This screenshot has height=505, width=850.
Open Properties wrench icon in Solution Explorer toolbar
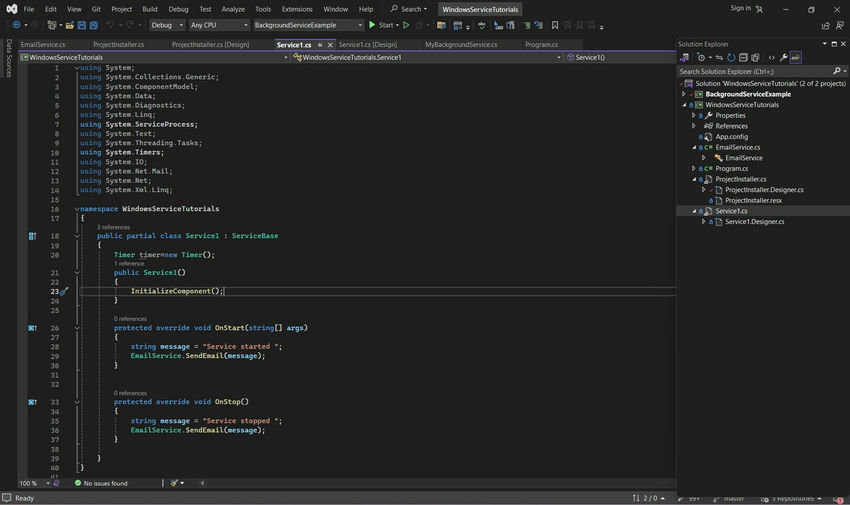click(x=784, y=58)
